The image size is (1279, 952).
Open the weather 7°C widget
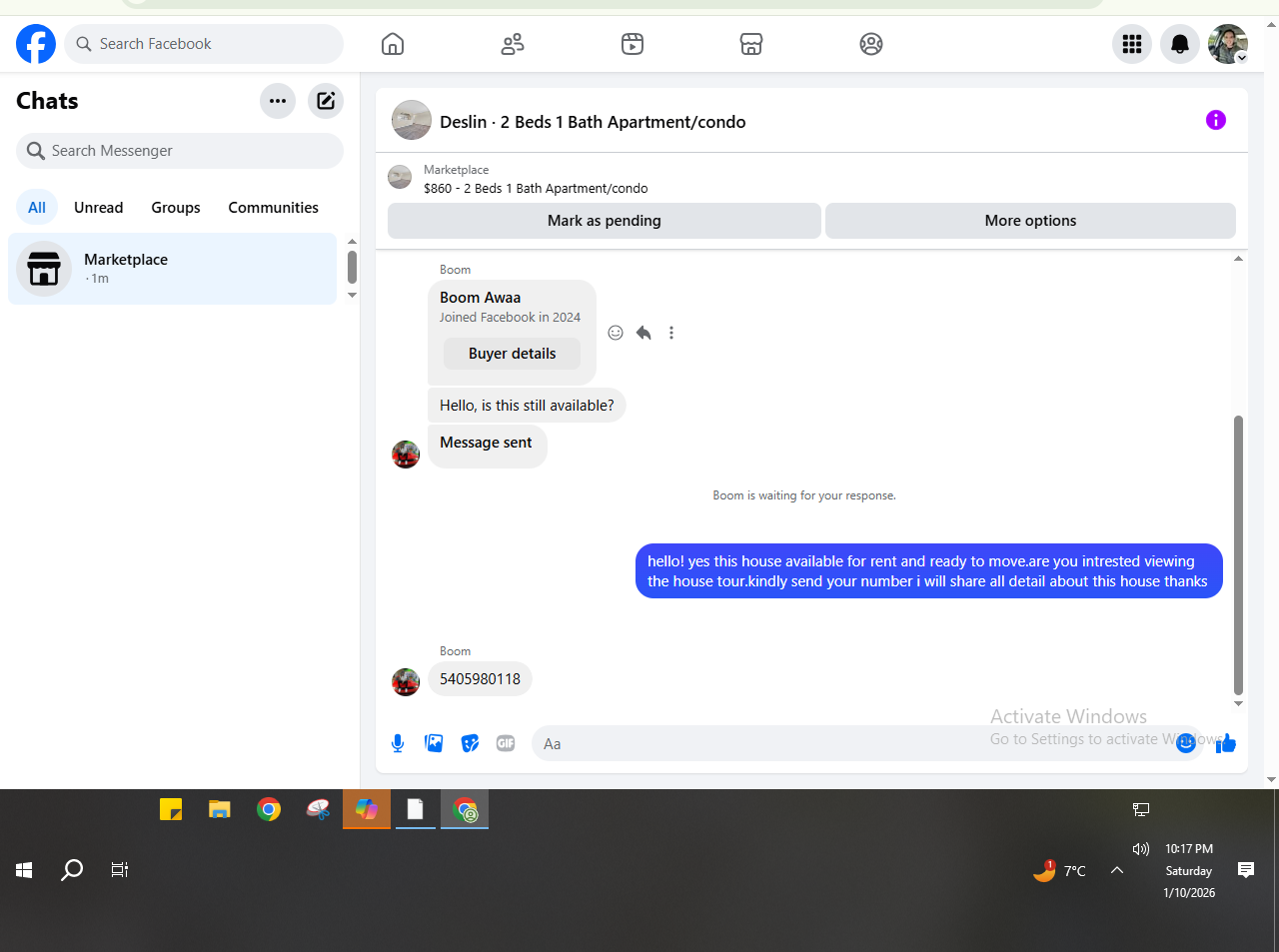1060,870
